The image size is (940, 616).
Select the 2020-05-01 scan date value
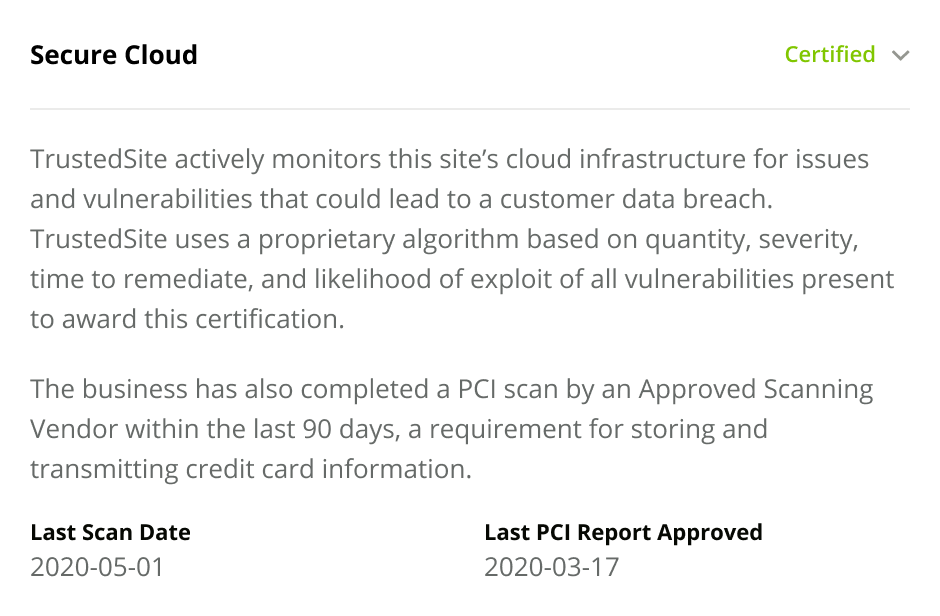pyautogui.click(x=97, y=567)
